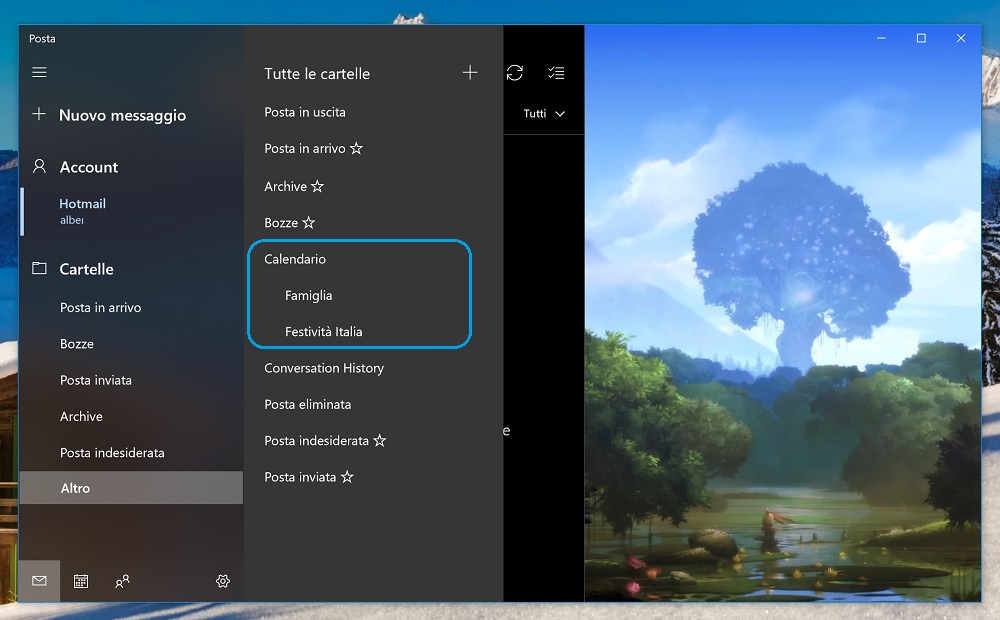1000x620 pixels.
Task: Select Posta indesiderata in all folders list
Action: (x=316, y=441)
